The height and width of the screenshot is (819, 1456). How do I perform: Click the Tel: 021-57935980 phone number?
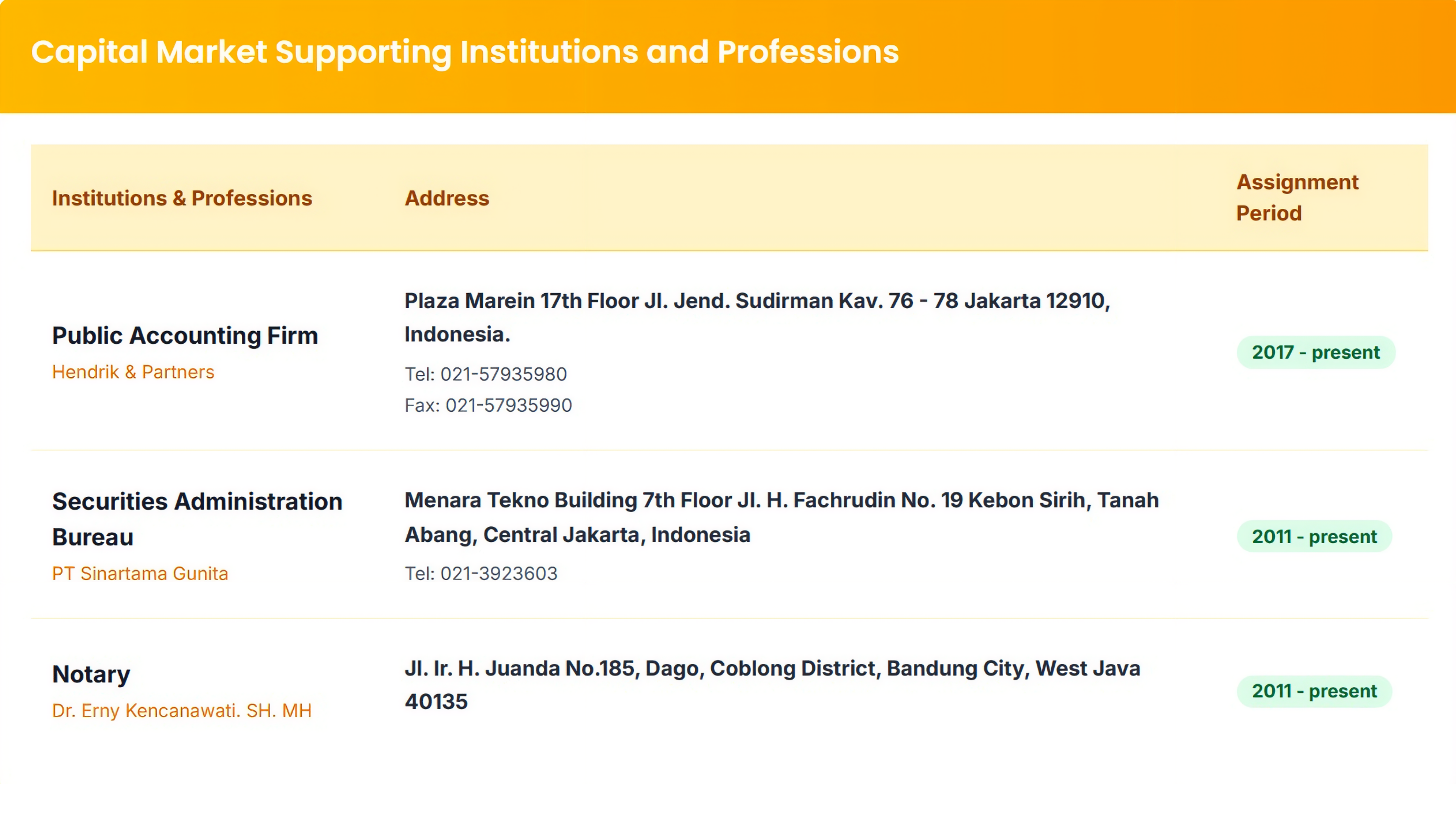[x=486, y=374]
